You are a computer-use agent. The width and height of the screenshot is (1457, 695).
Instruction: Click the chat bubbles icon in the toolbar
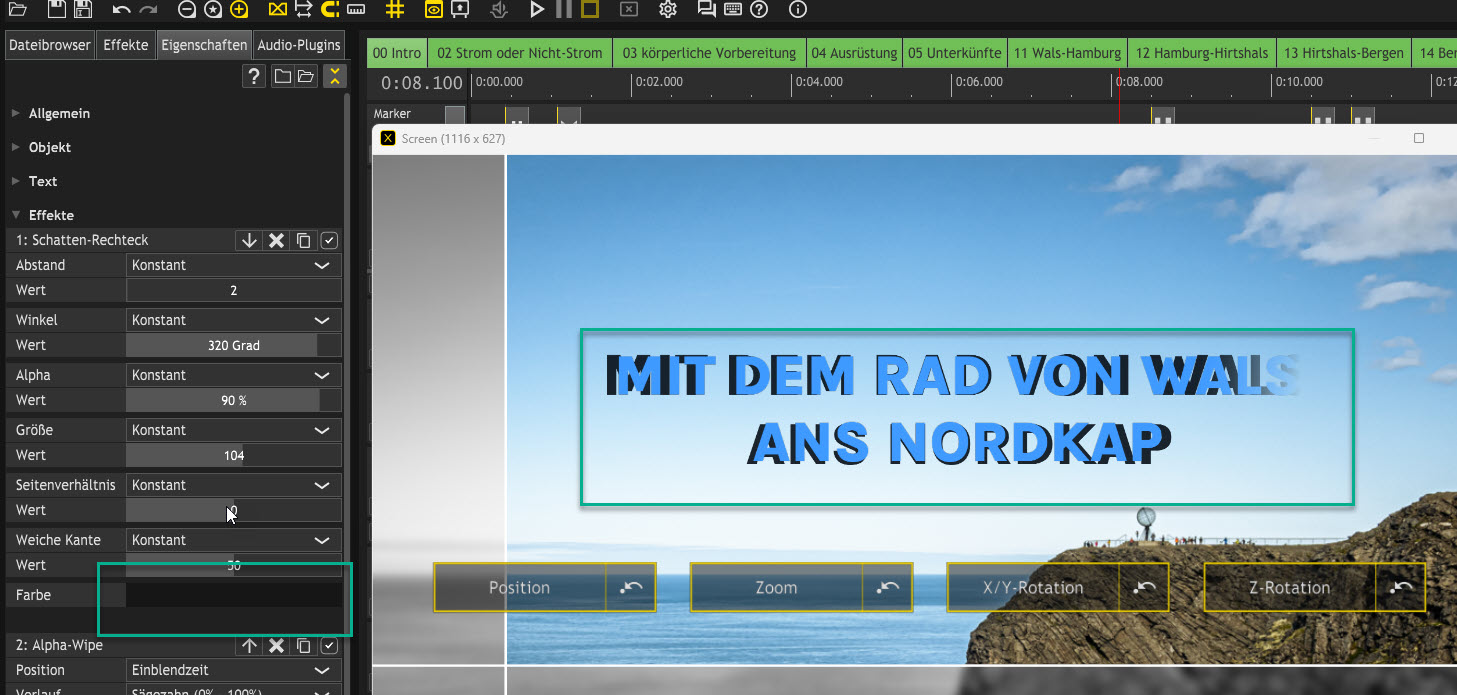pyautogui.click(x=707, y=10)
